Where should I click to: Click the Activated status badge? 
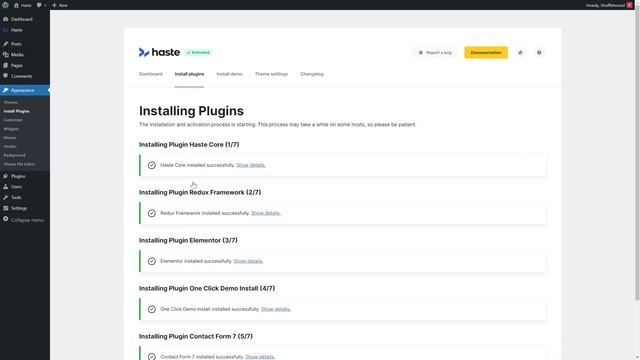coord(198,53)
